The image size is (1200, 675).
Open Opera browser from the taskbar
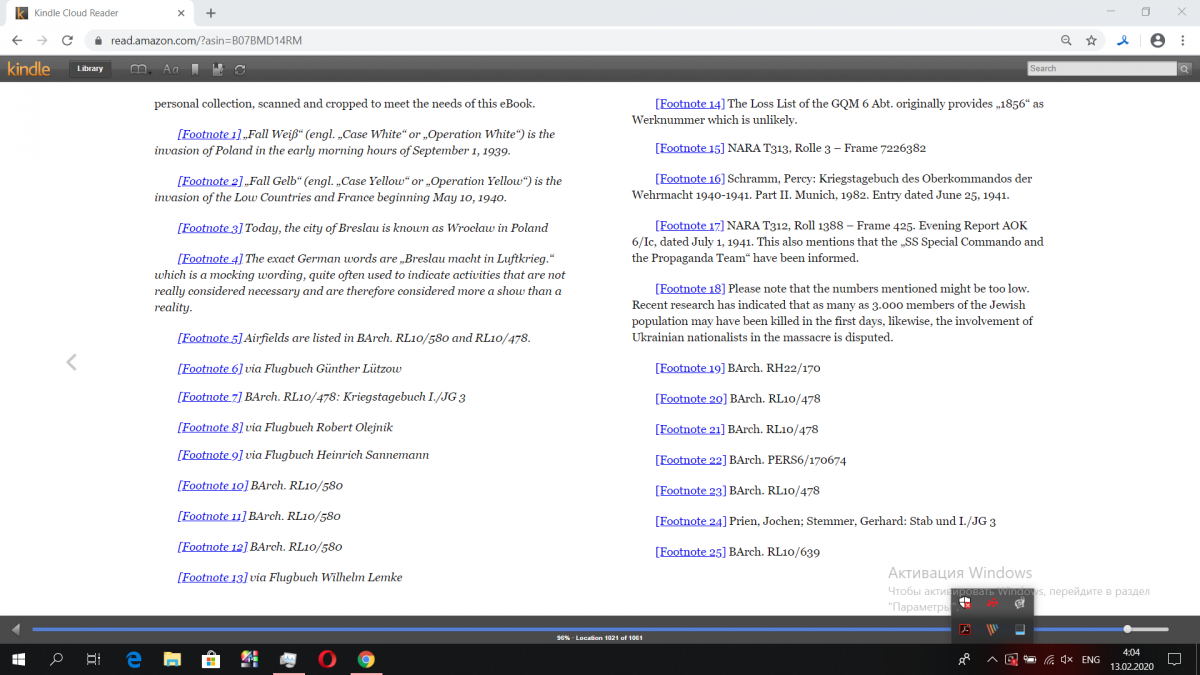327,660
